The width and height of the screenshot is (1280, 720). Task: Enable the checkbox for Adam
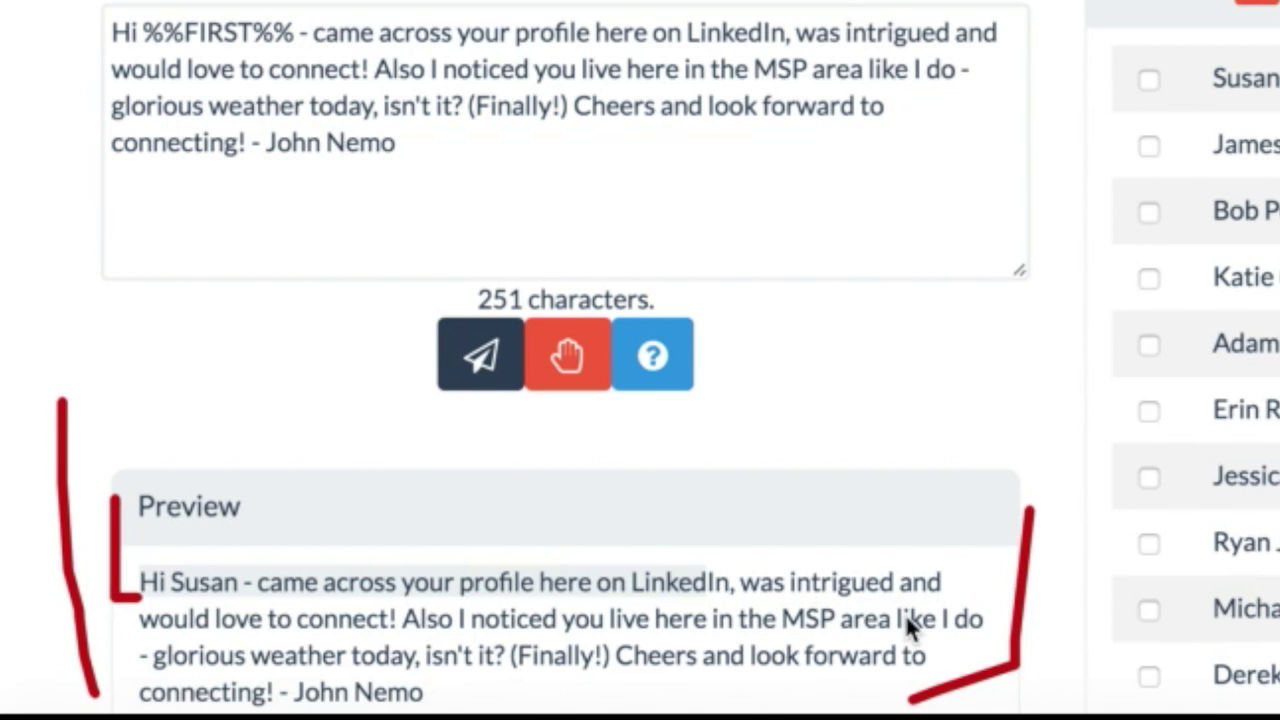tap(1149, 345)
